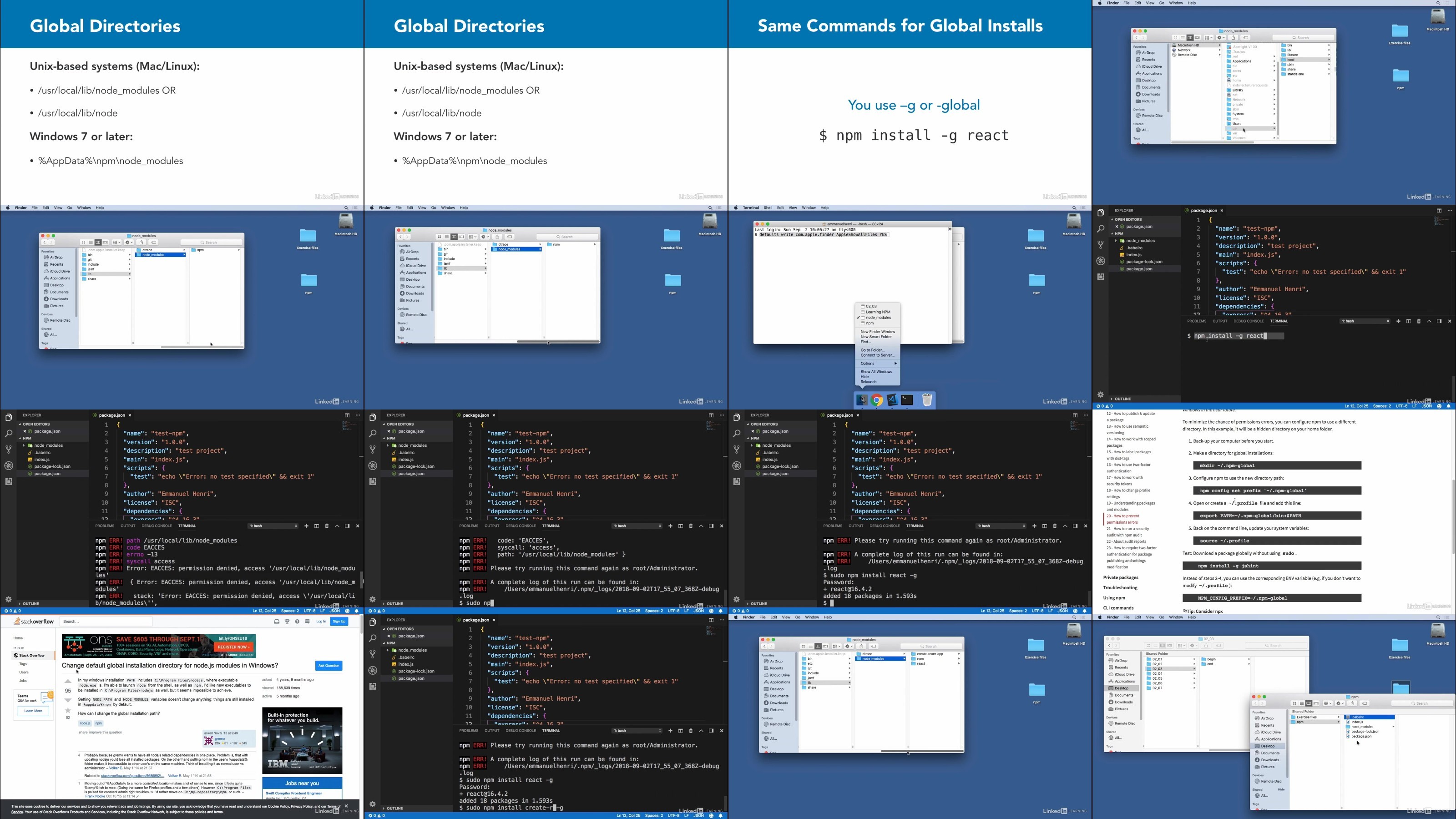Click Manage gear in VS Code showing '$ sudo np'

373,599
